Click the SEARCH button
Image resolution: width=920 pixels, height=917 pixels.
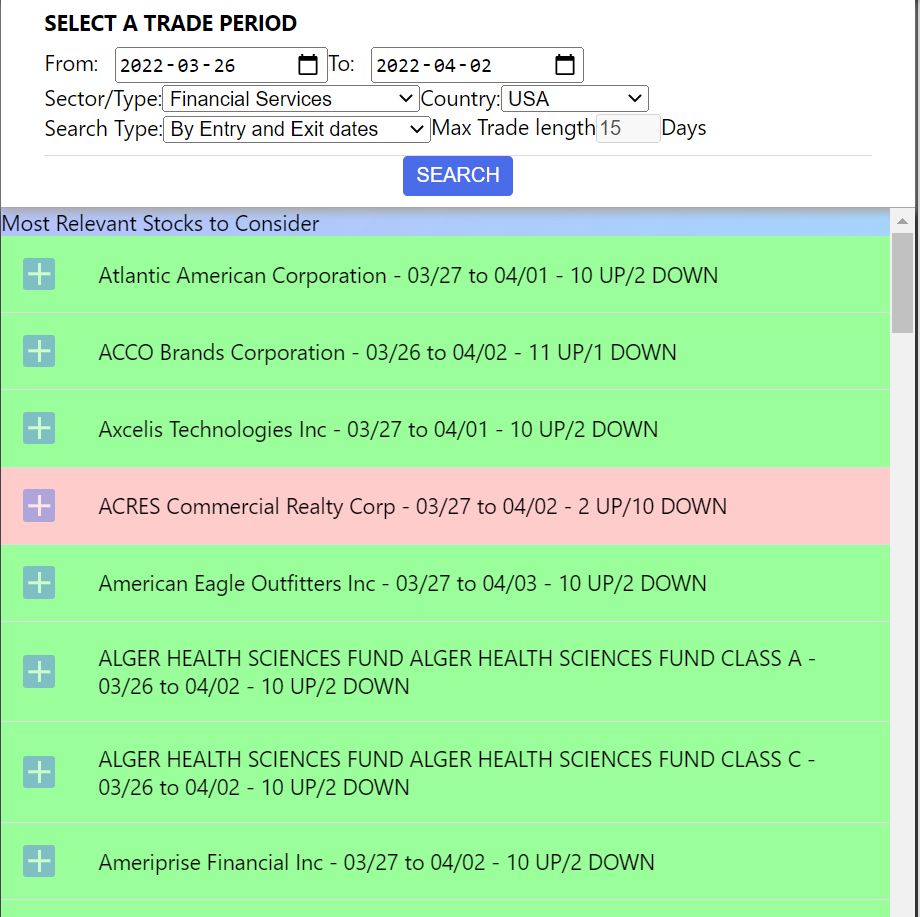tap(457, 175)
